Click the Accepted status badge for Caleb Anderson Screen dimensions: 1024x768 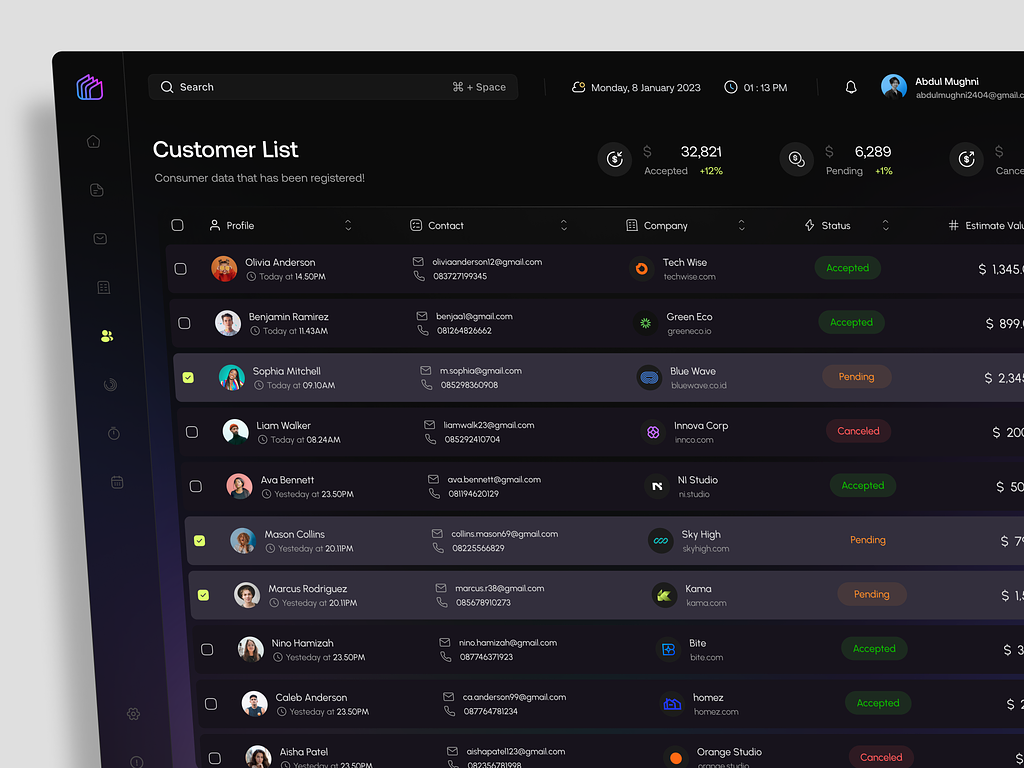pyautogui.click(x=878, y=703)
